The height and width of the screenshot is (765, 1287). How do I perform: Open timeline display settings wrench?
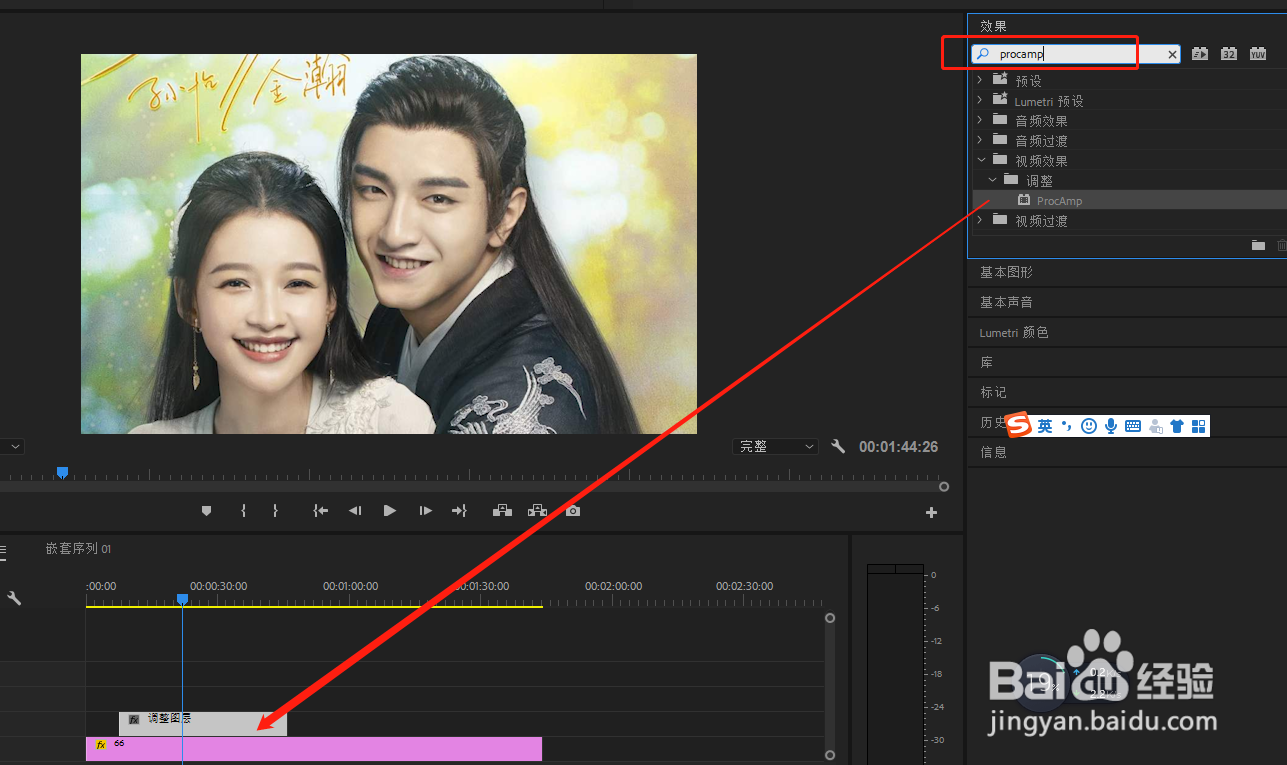pos(14,598)
